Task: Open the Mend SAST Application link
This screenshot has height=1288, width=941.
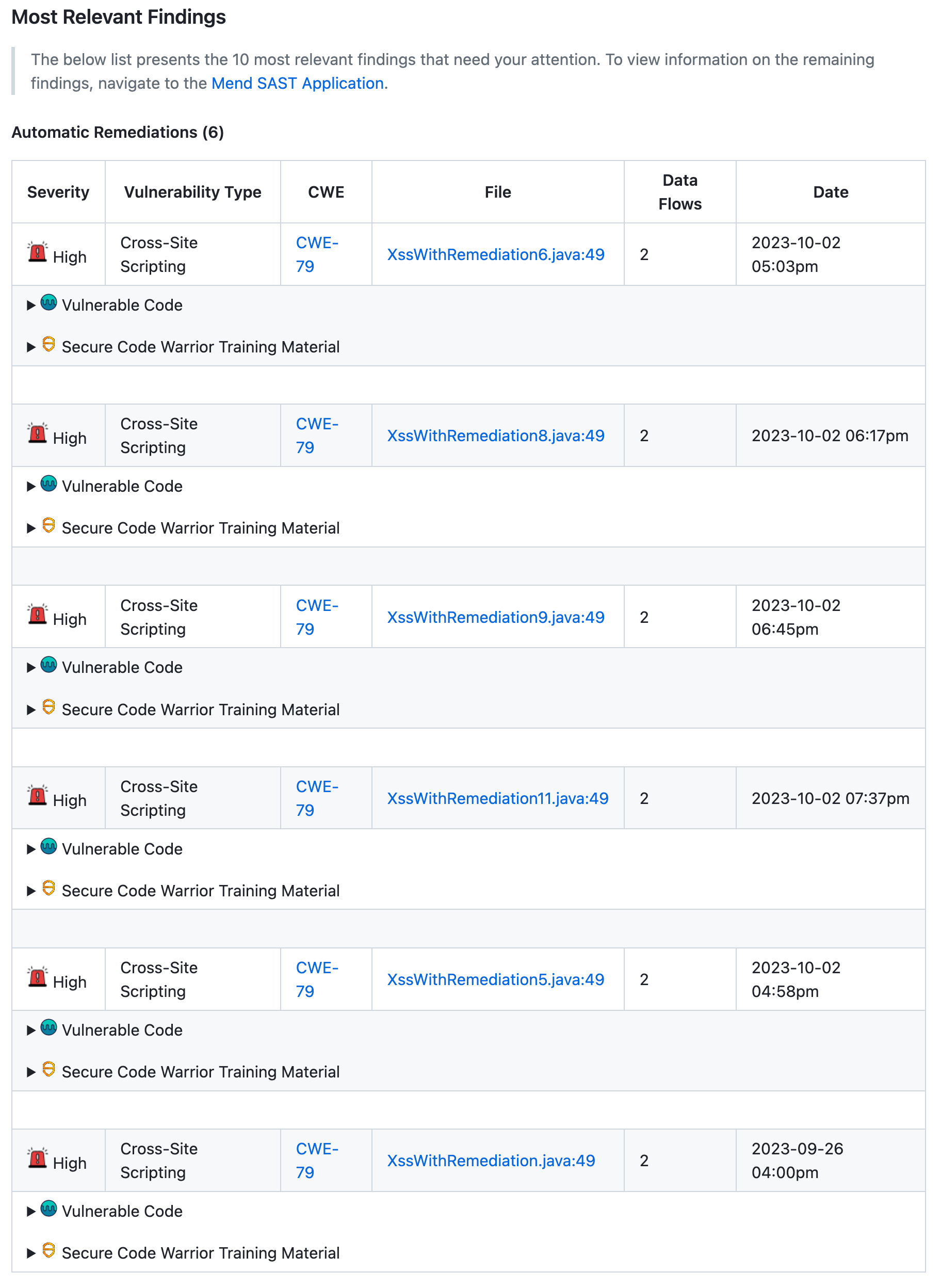Action: click(x=297, y=84)
